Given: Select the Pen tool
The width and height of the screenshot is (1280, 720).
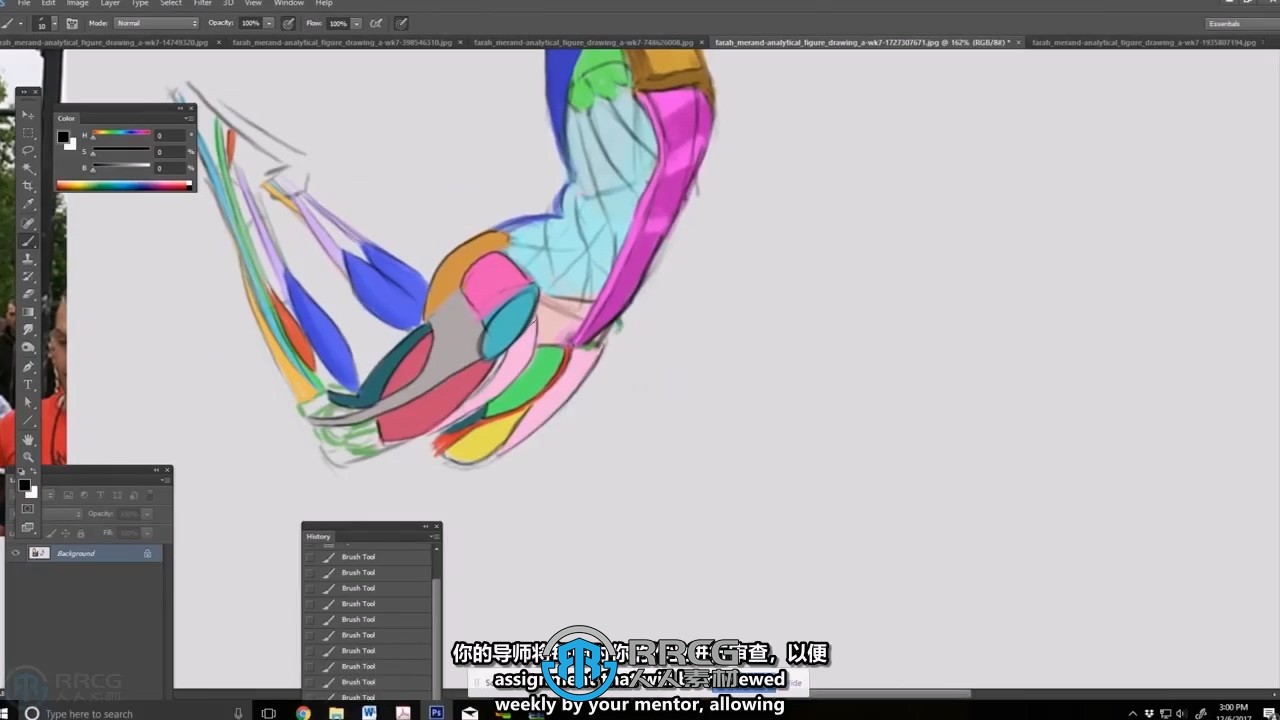Looking at the screenshot, I should (28, 367).
